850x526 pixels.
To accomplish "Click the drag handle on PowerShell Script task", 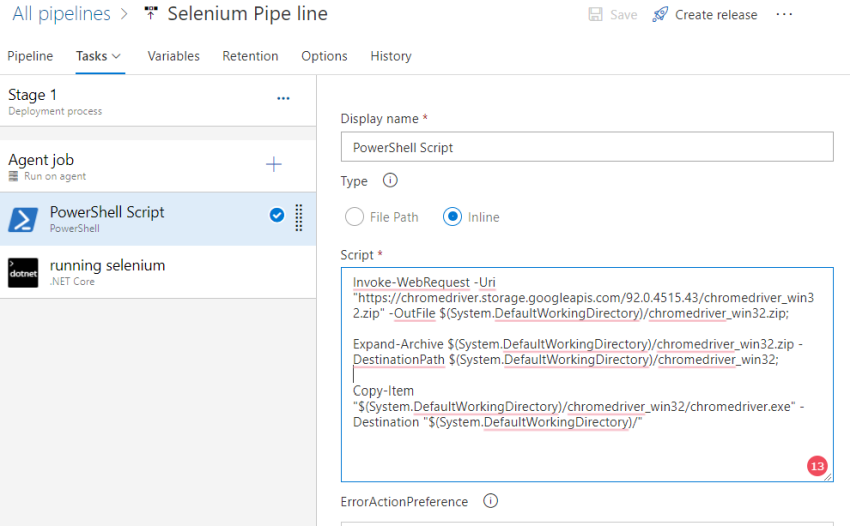I will (x=298, y=219).
